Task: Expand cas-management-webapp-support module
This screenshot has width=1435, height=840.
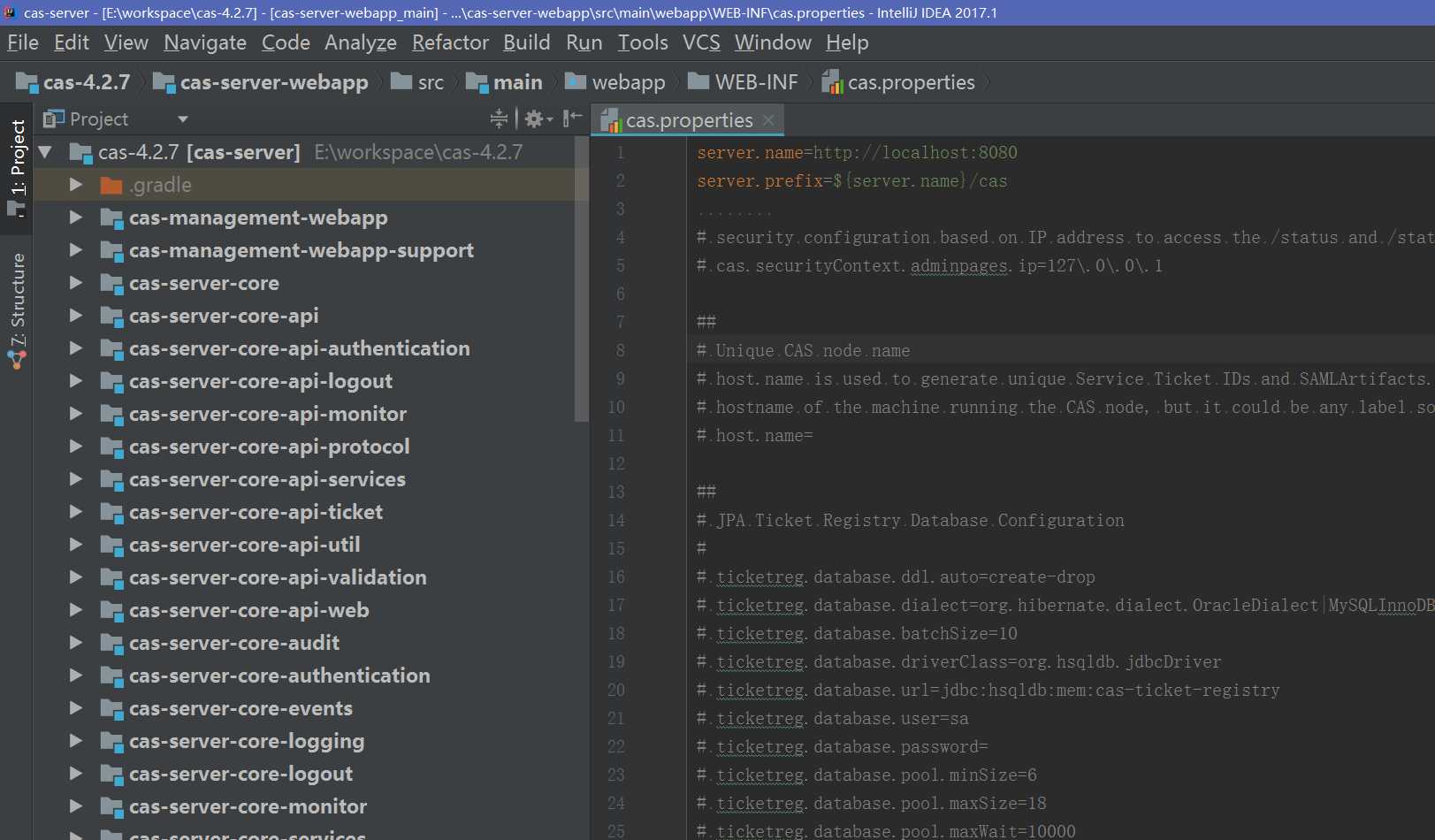Action: (76, 250)
